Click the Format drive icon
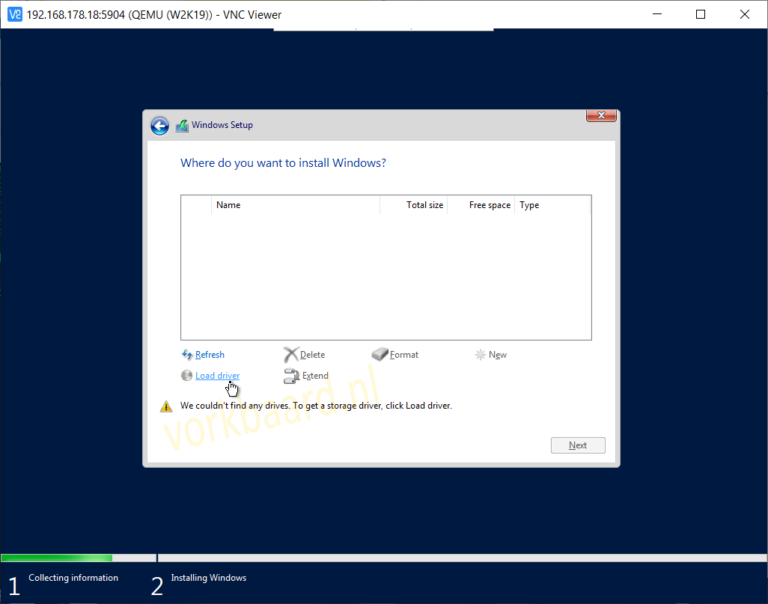768x604 pixels. pos(380,354)
